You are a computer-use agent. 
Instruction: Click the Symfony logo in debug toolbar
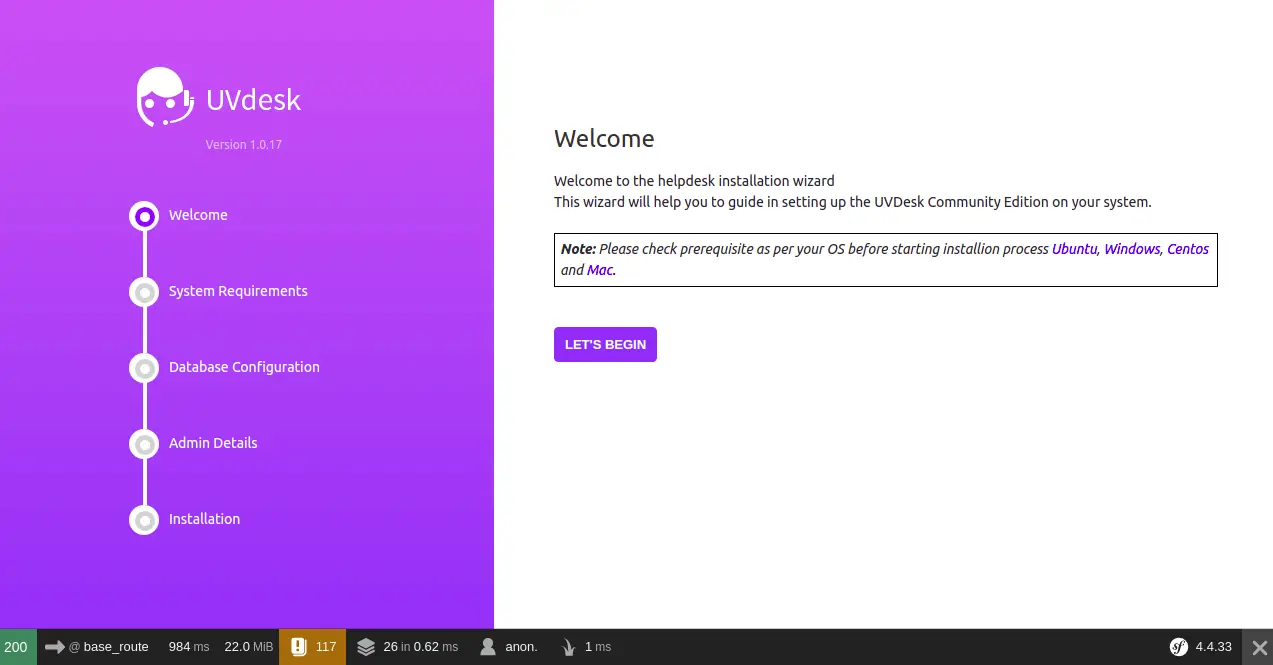[x=1179, y=647]
